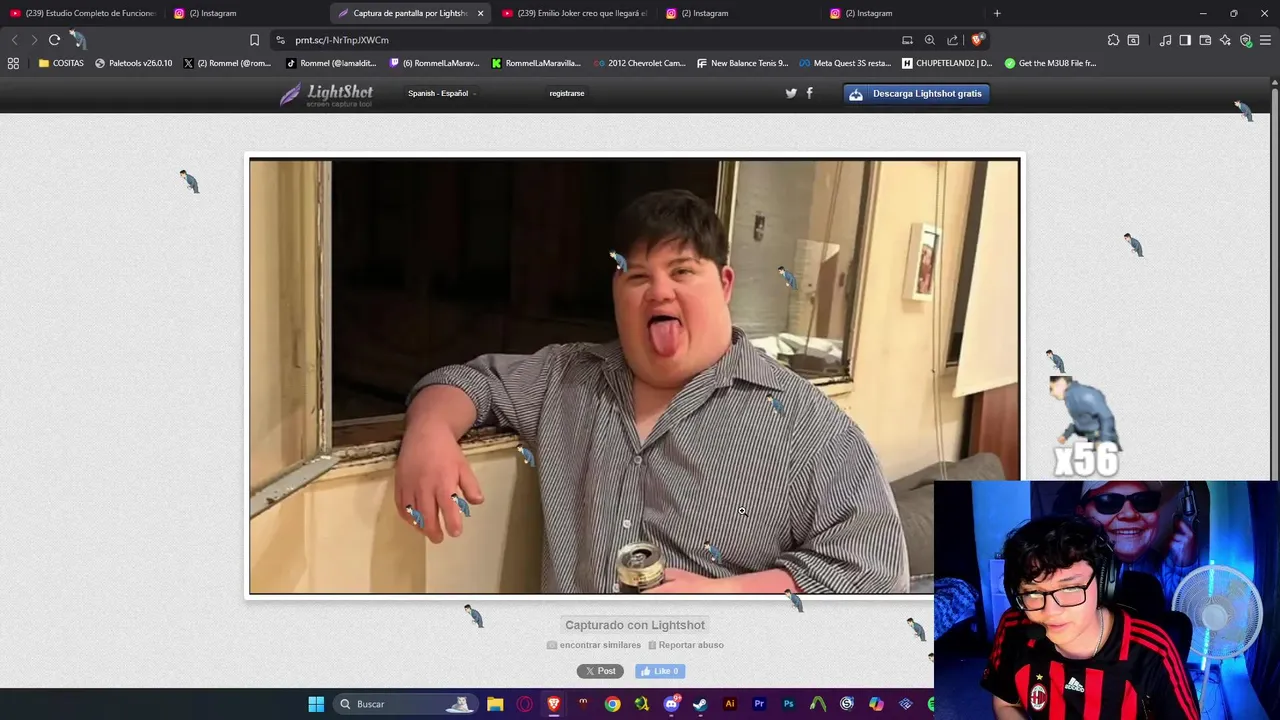Open Brave browser taskbar icon
The image size is (1280, 720).
point(554,704)
